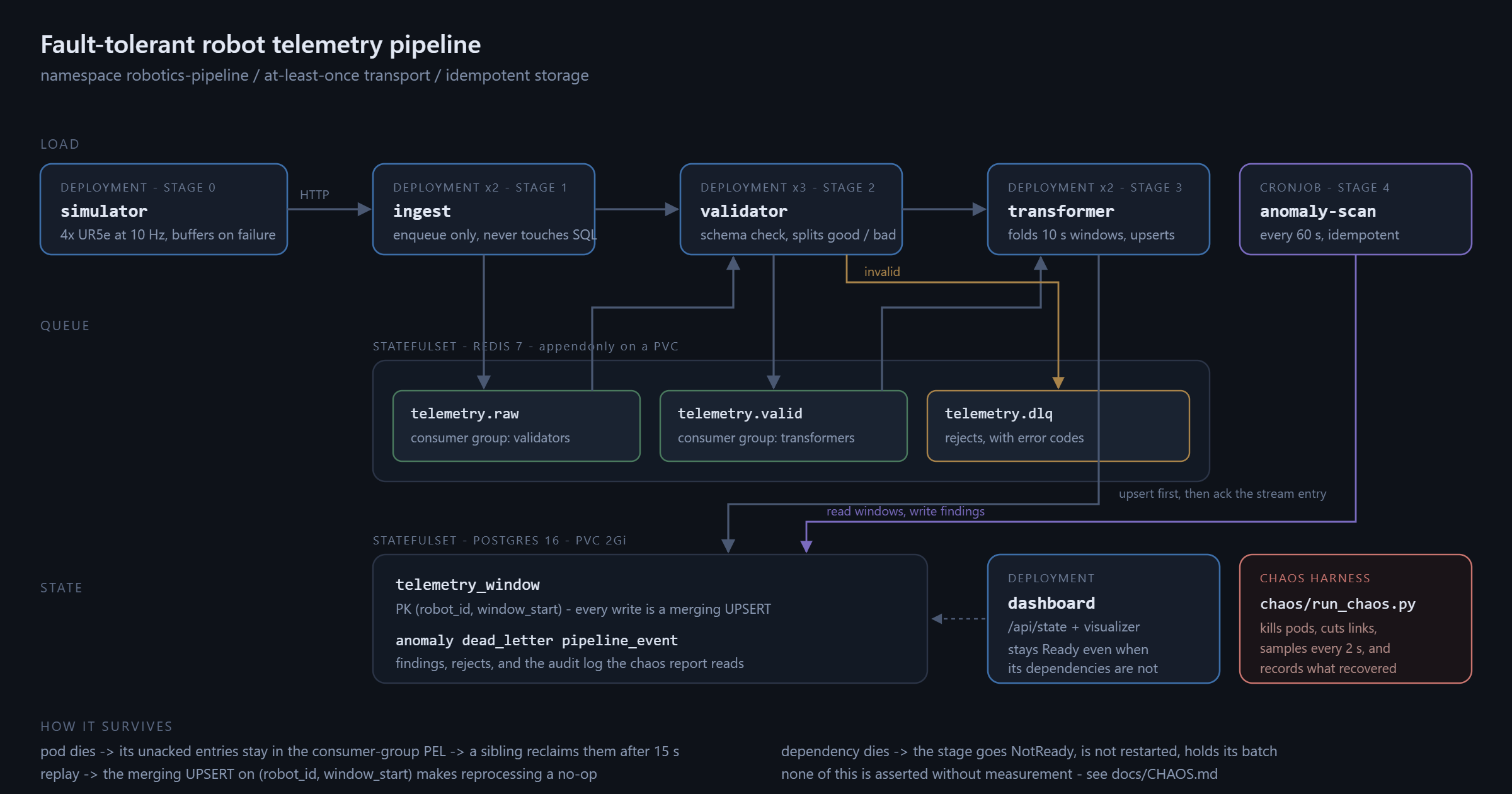
Task: Click 'DEPLOYMENT - STAGE 0' label
Action: click(138, 187)
